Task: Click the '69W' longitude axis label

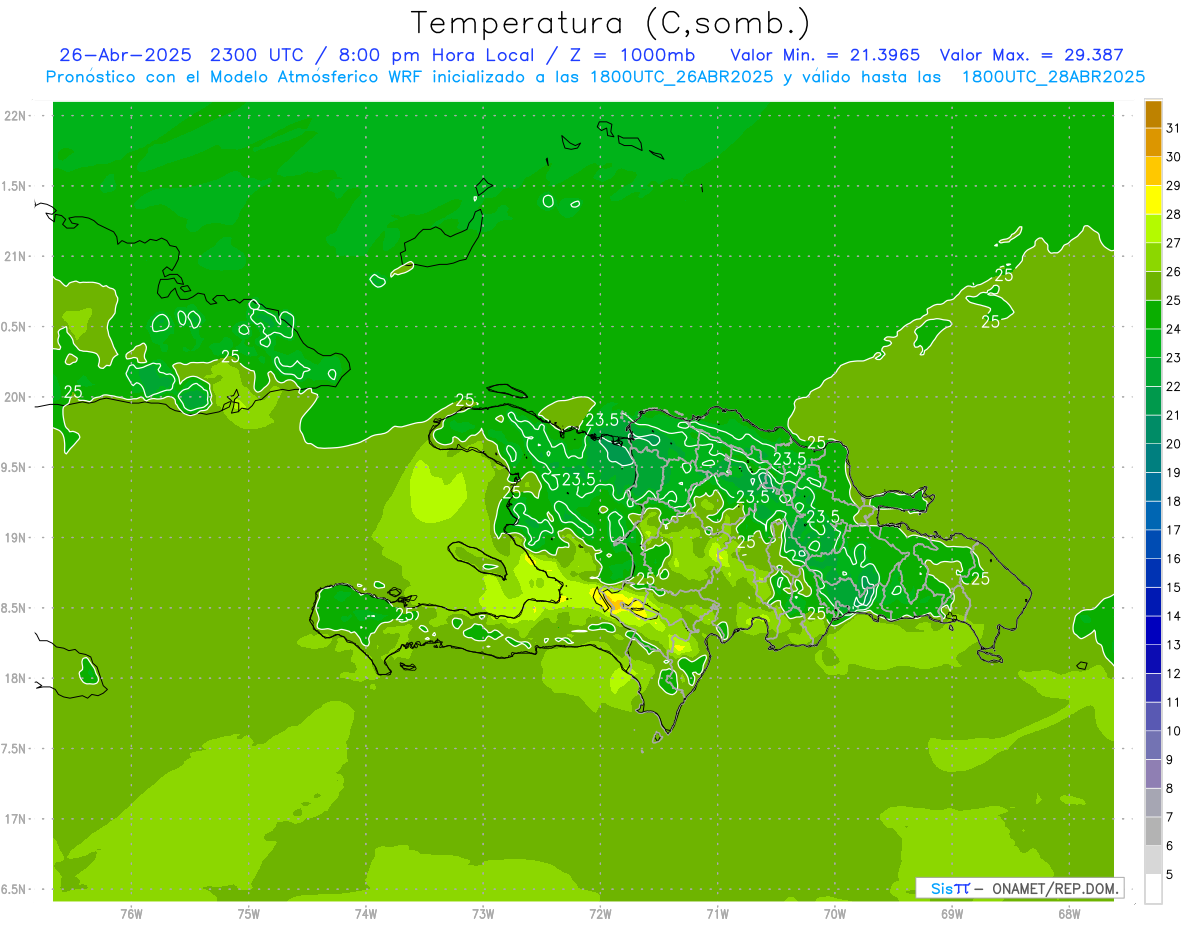Action: coord(952,914)
